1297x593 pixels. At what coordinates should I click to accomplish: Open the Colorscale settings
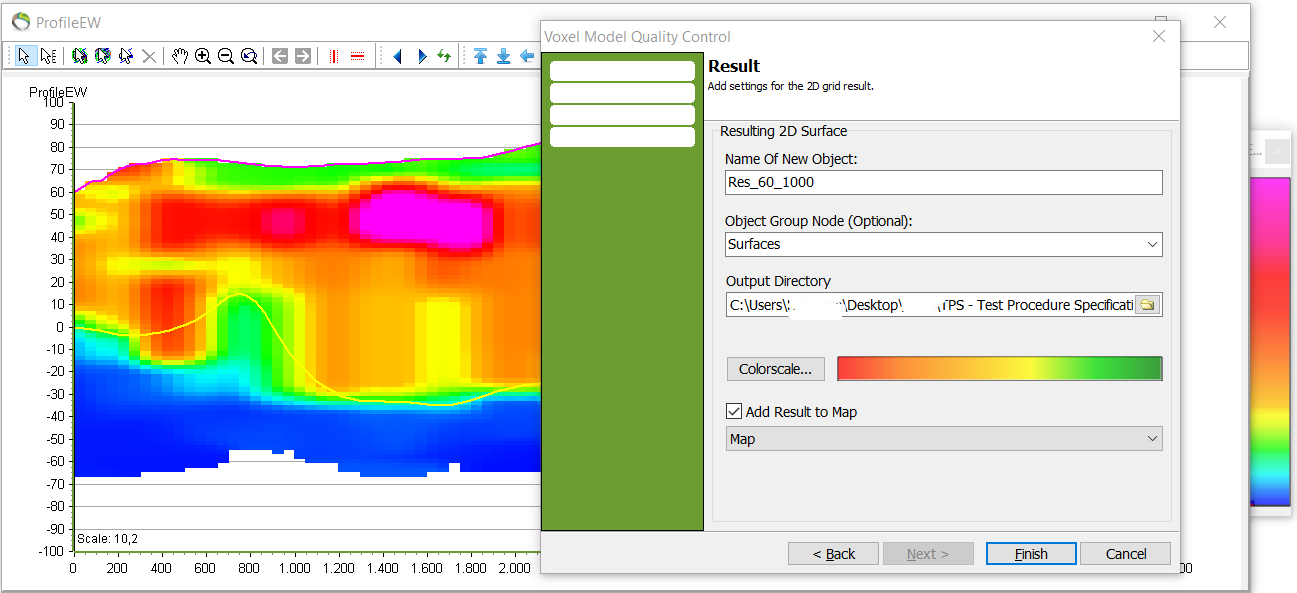click(775, 369)
